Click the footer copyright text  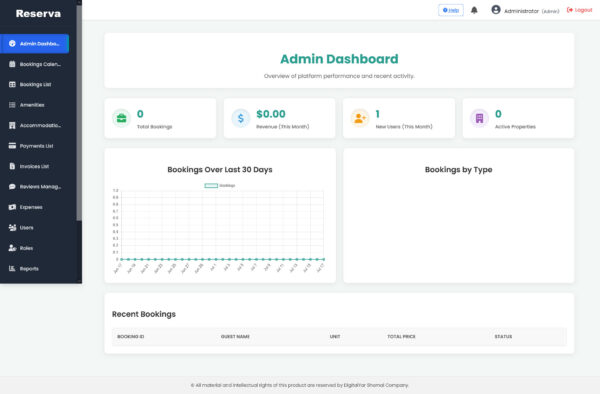click(300, 385)
